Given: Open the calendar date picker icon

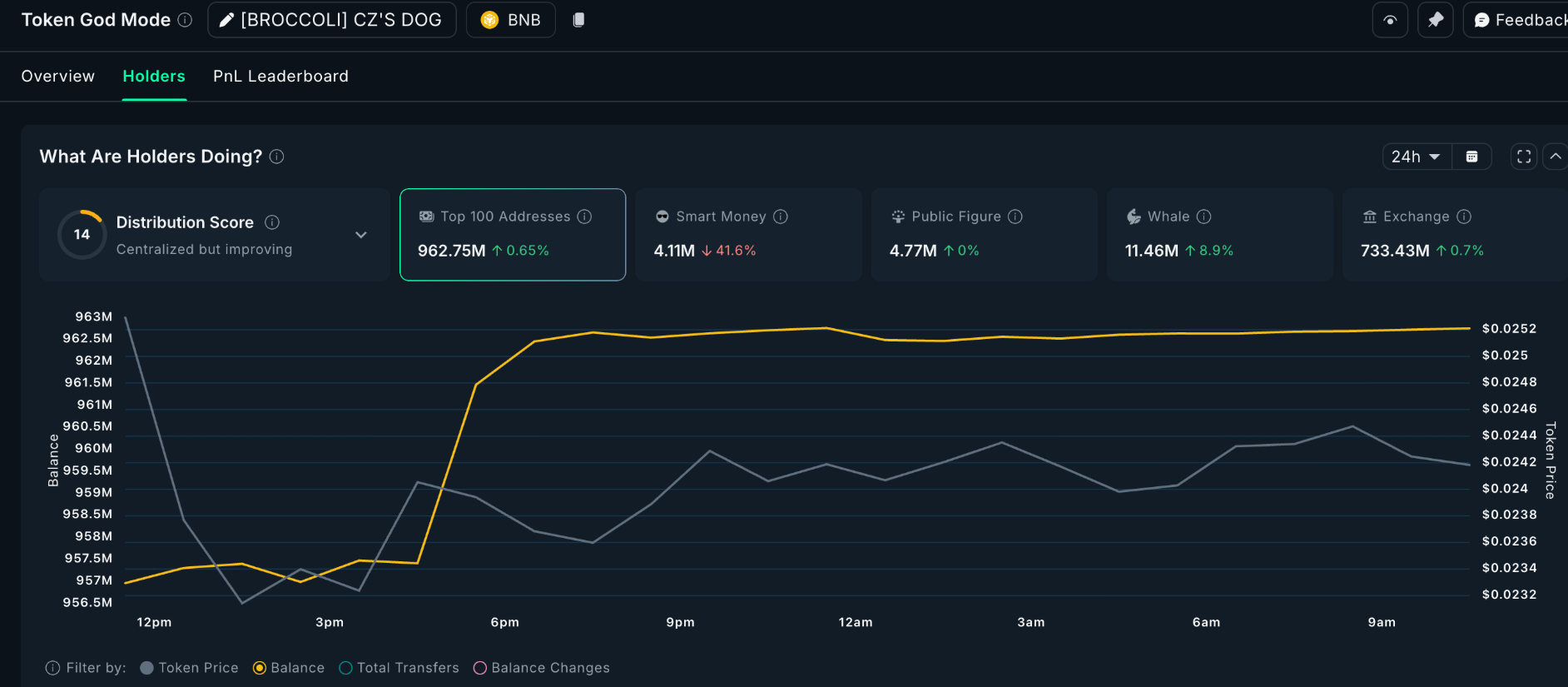Looking at the screenshot, I should [1471, 157].
